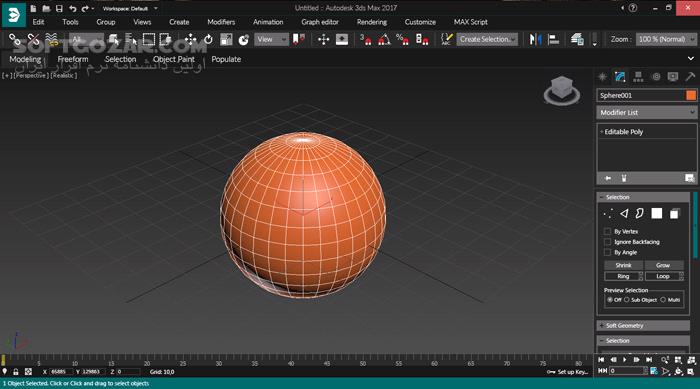Viewport: 700px width, 389px height.
Task: Select the Sub Object preview radio
Action: click(x=626, y=300)
